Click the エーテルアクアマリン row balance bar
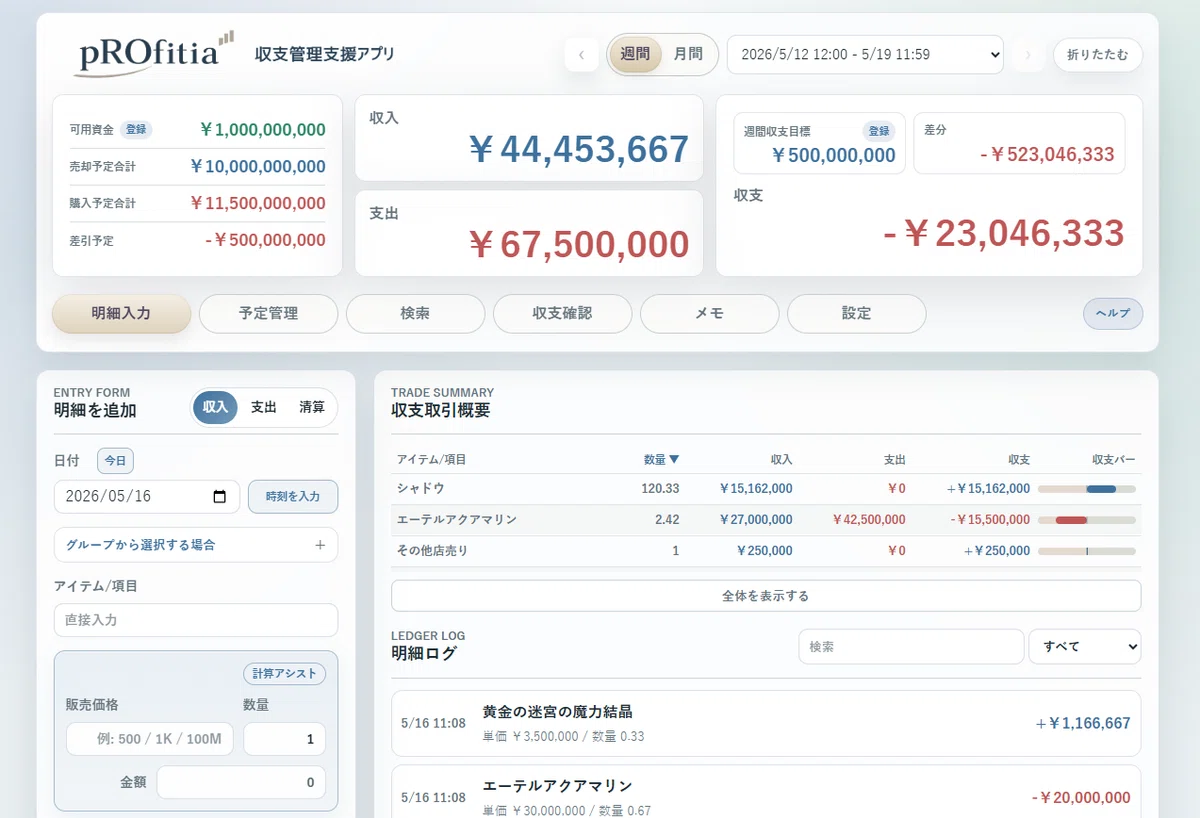 click(x=1087, y=520)
